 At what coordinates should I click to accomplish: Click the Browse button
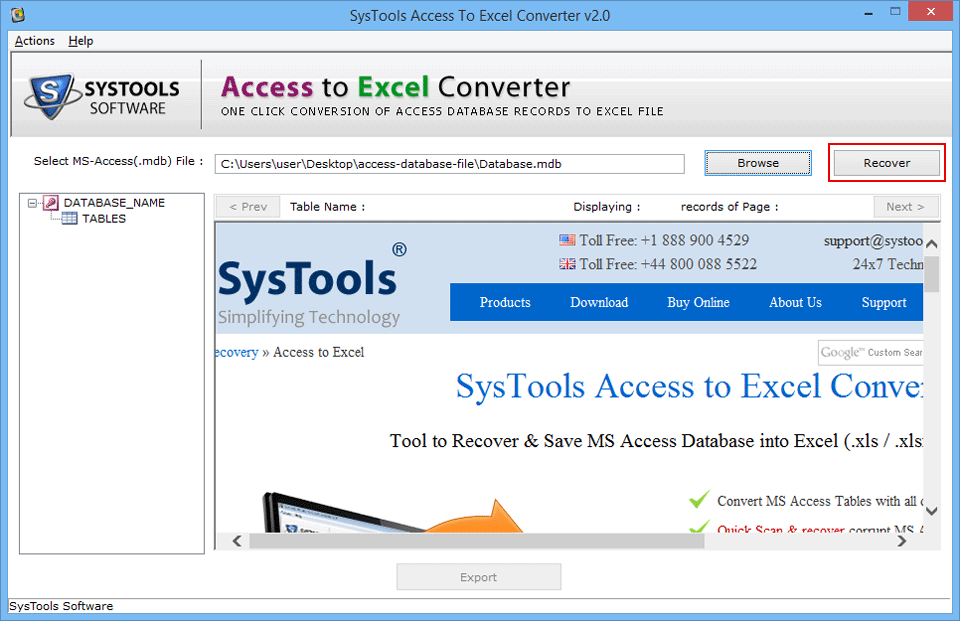[758, 163]
